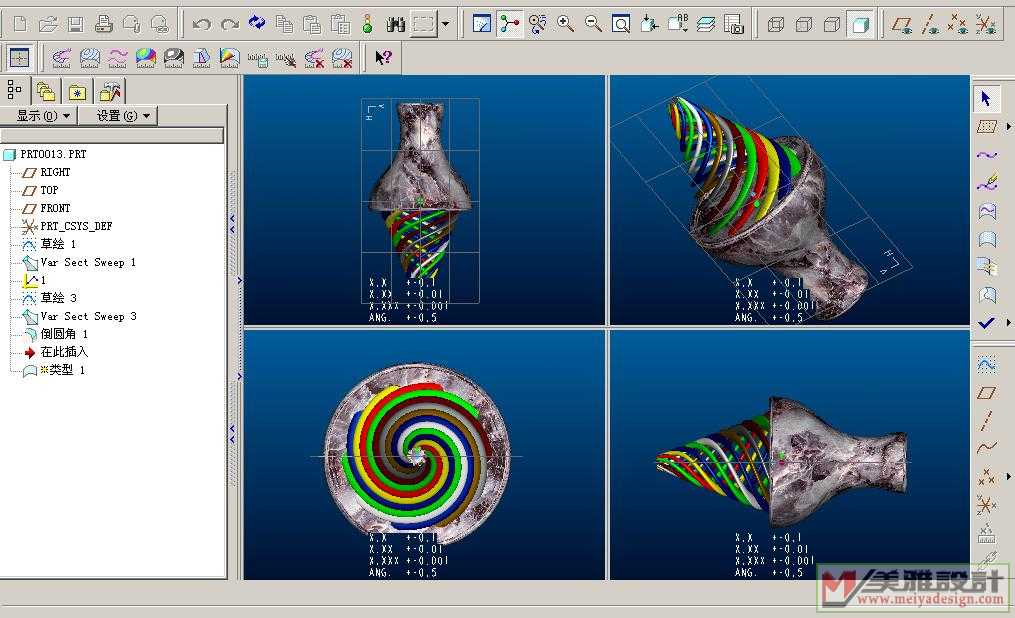Click the What's This help cursor icon
This screenshot has height=618, width=1015.
[x=383, y=58]
